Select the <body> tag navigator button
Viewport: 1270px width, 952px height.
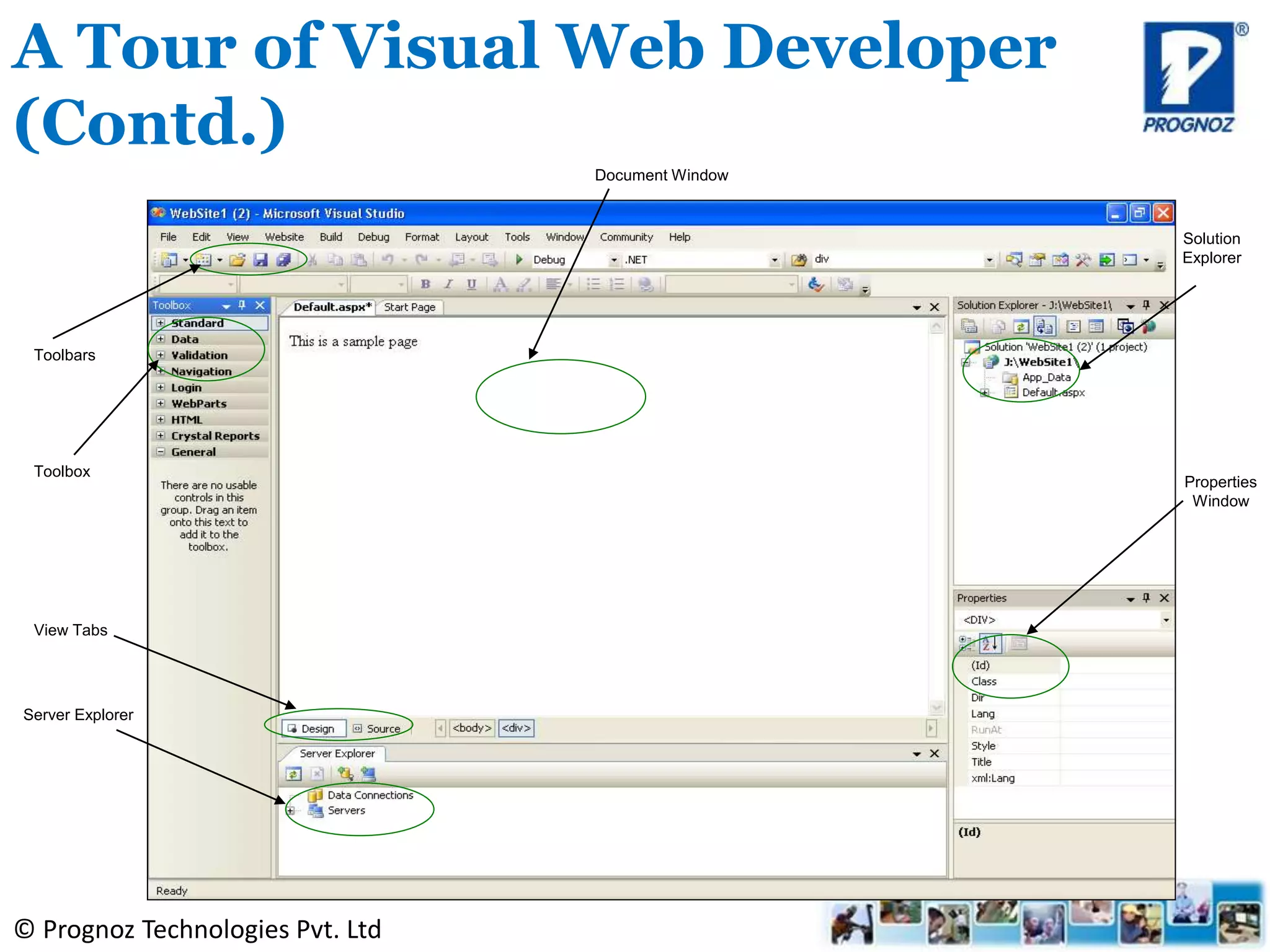coord(472,728)
